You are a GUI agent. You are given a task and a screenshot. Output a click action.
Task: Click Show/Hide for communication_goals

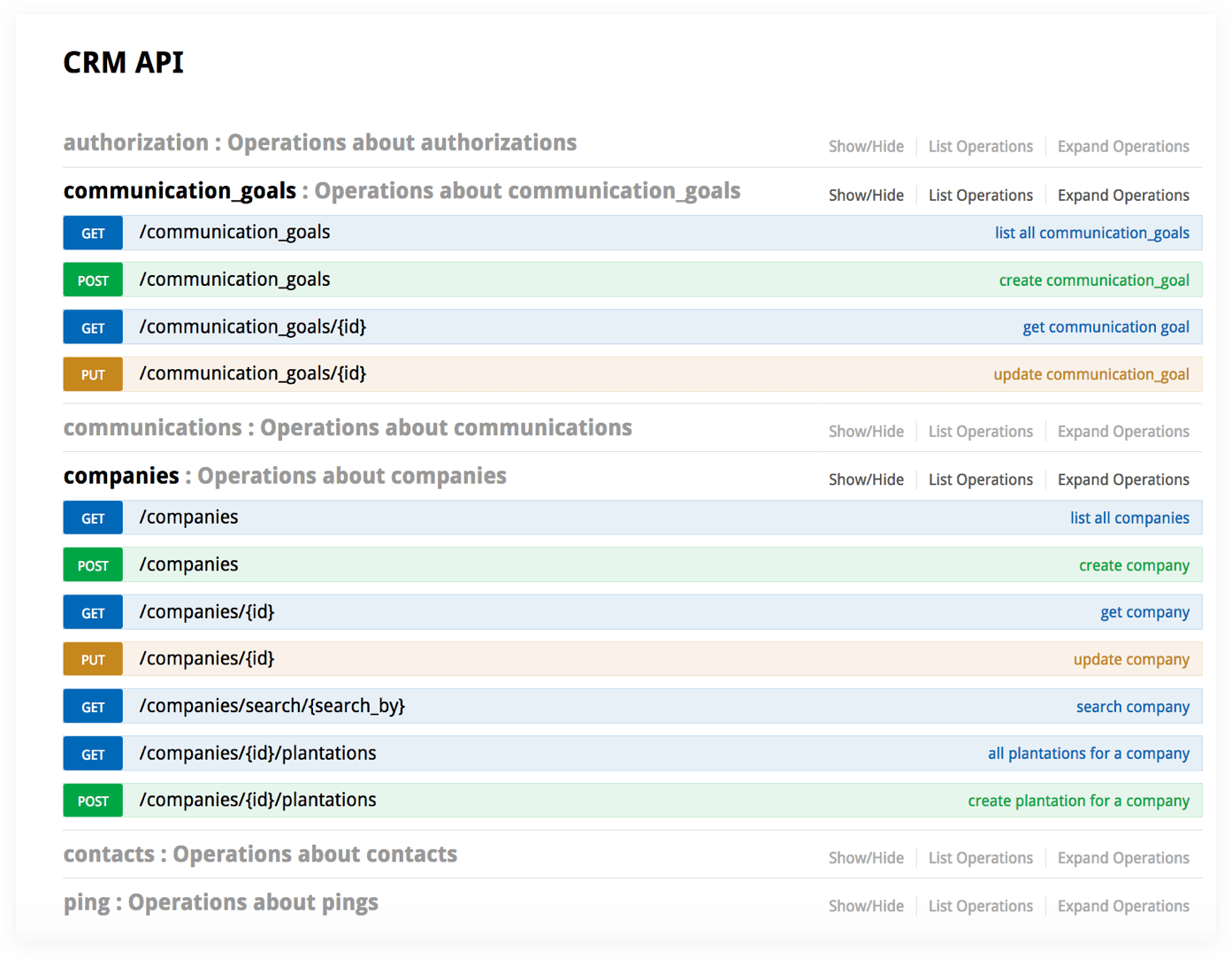(866, 196)
